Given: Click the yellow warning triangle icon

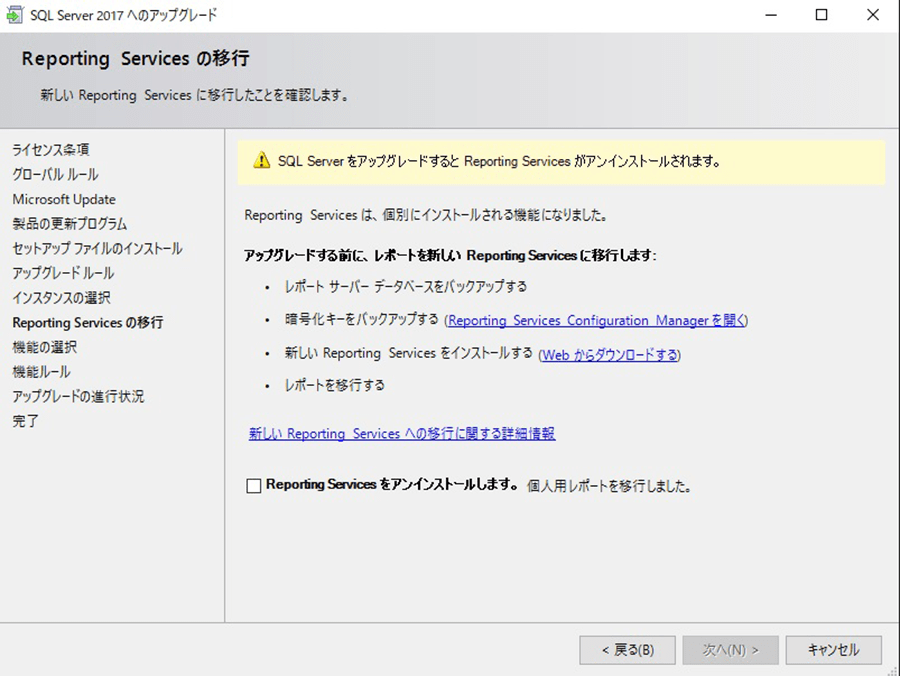Looking at the screenshot, I should click(x=262, y=160).
